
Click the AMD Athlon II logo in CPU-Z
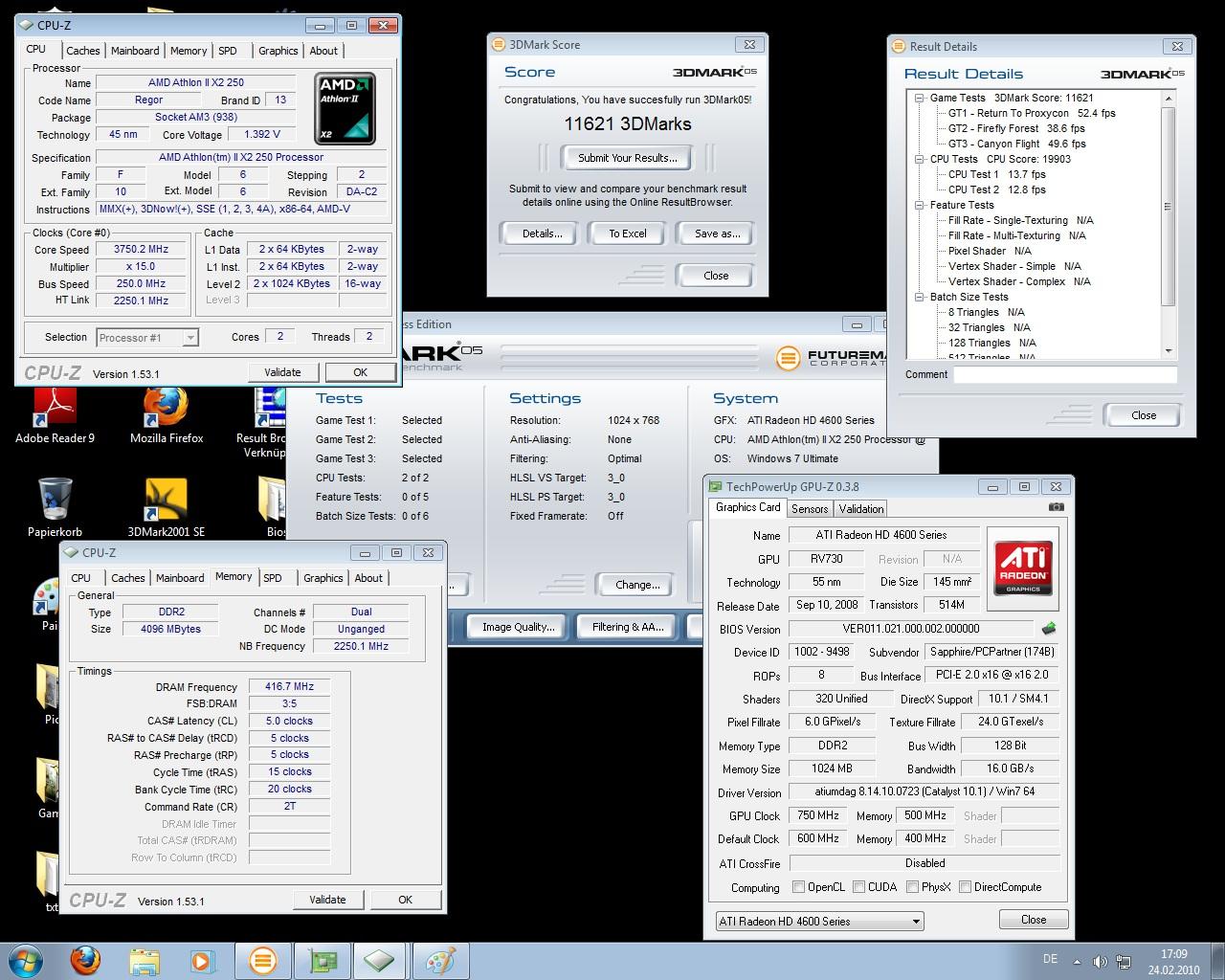tap(345, 108)
